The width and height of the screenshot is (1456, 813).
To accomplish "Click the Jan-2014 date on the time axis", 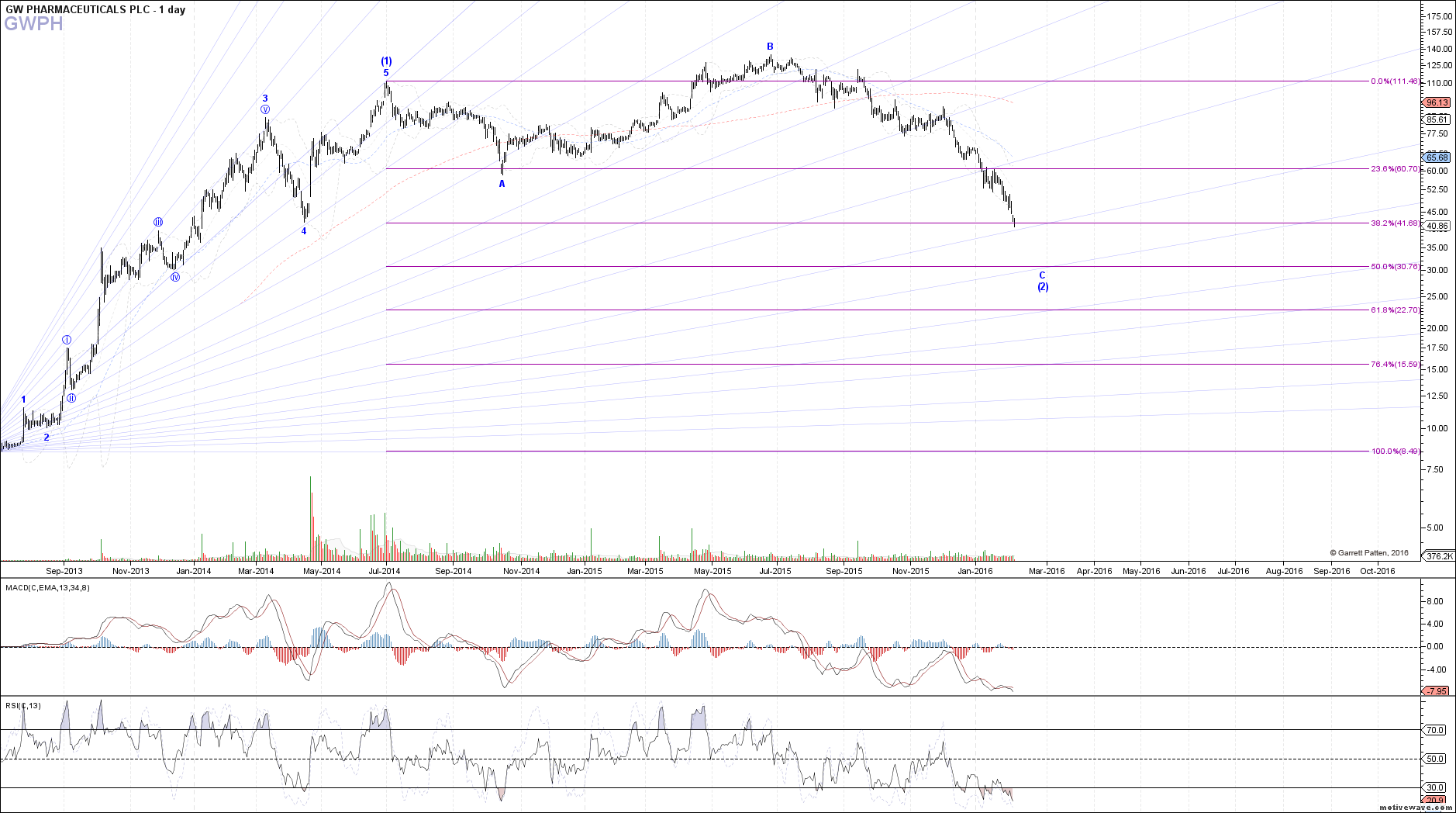I will (194, 571).
